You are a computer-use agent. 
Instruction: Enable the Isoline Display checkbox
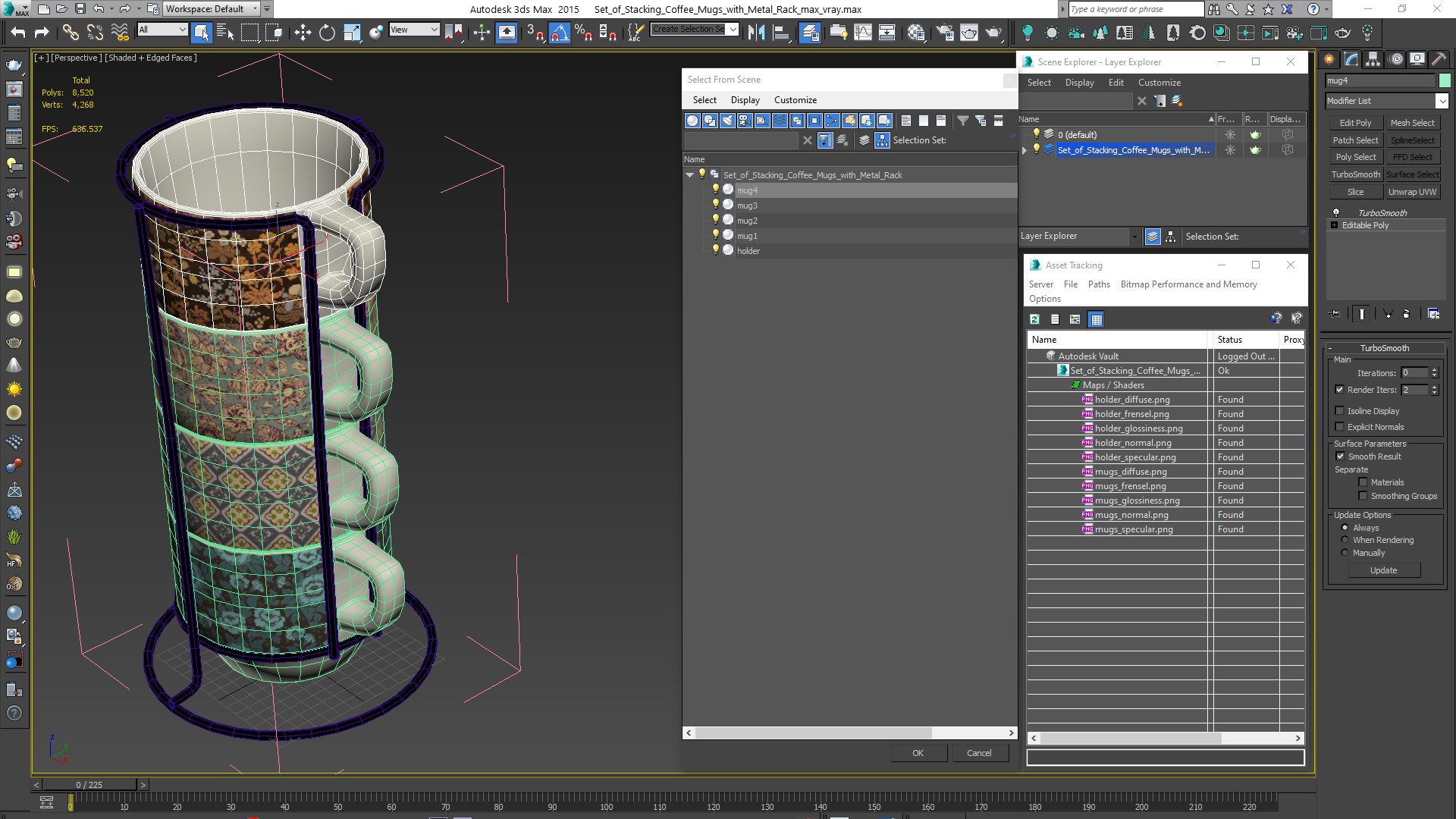point(1340,411)
